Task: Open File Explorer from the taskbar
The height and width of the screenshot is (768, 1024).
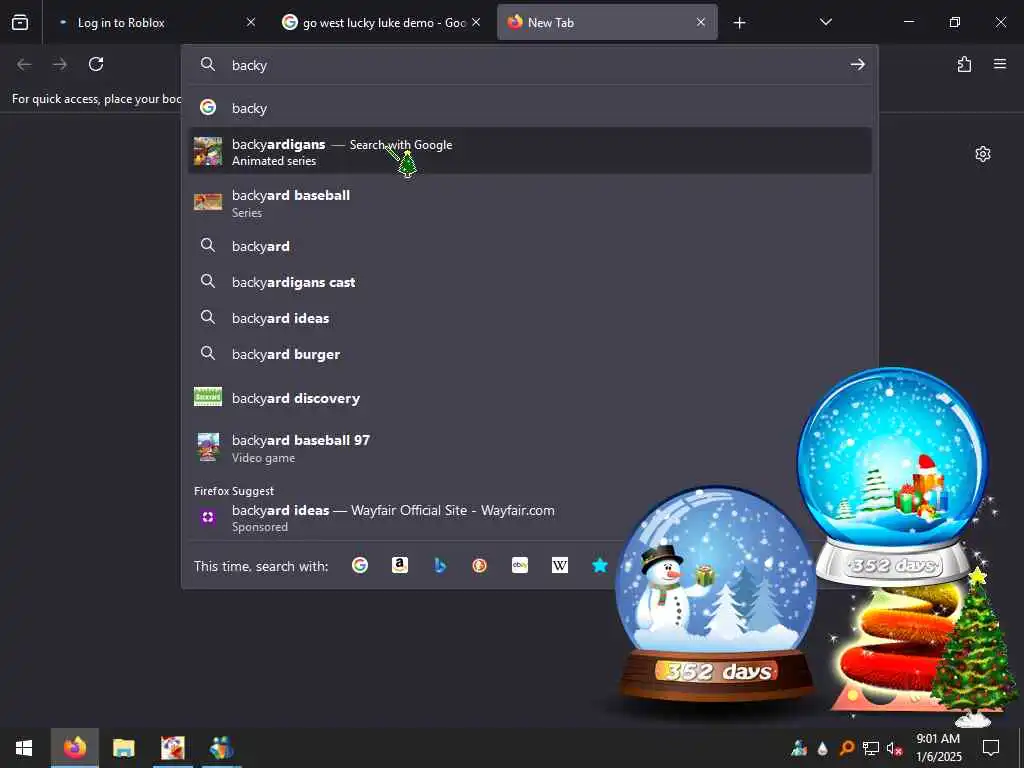Action: point(123,748)
